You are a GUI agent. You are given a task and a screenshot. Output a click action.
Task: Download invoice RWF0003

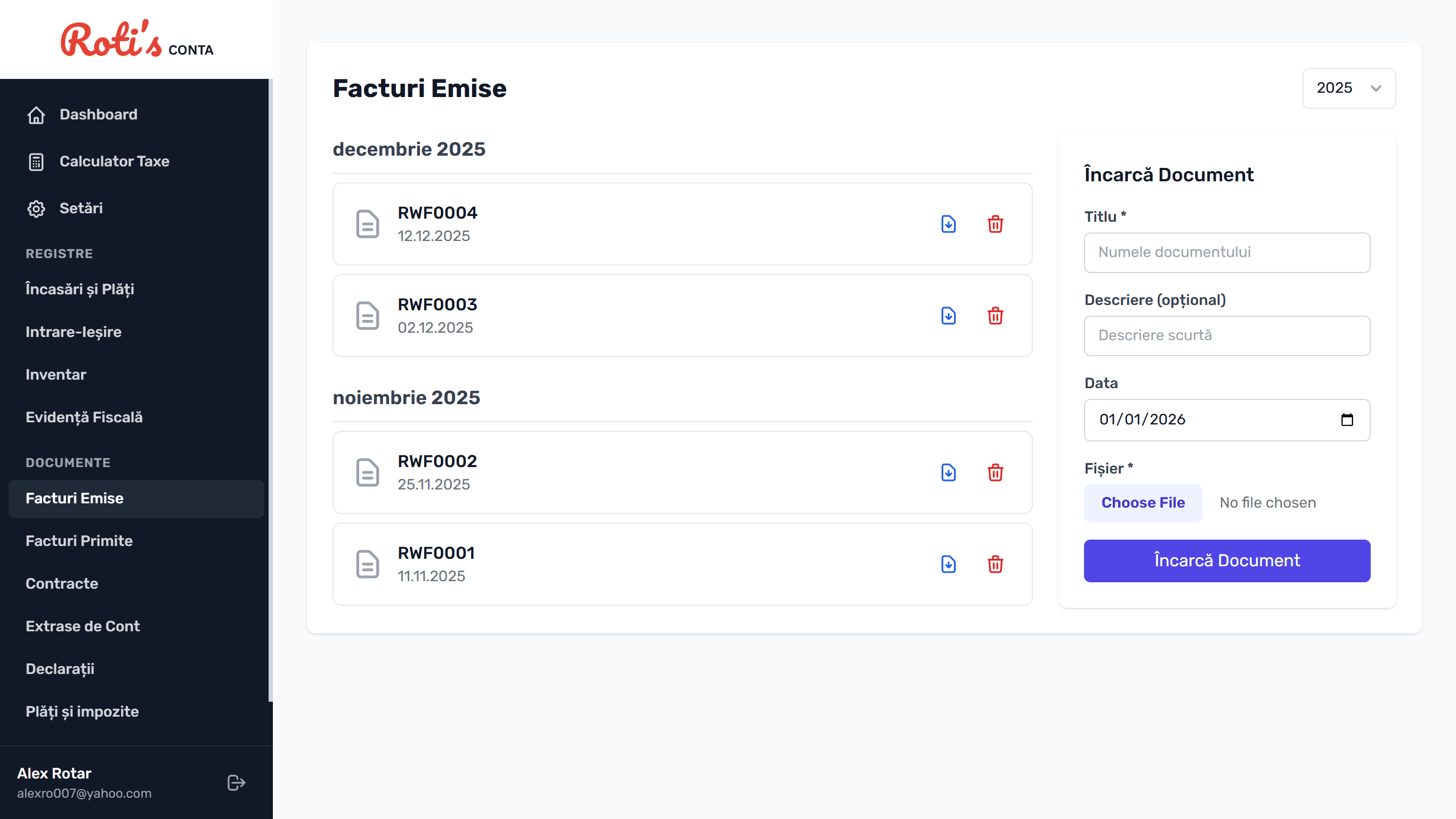pyautogui.click(x=949, y=316)
